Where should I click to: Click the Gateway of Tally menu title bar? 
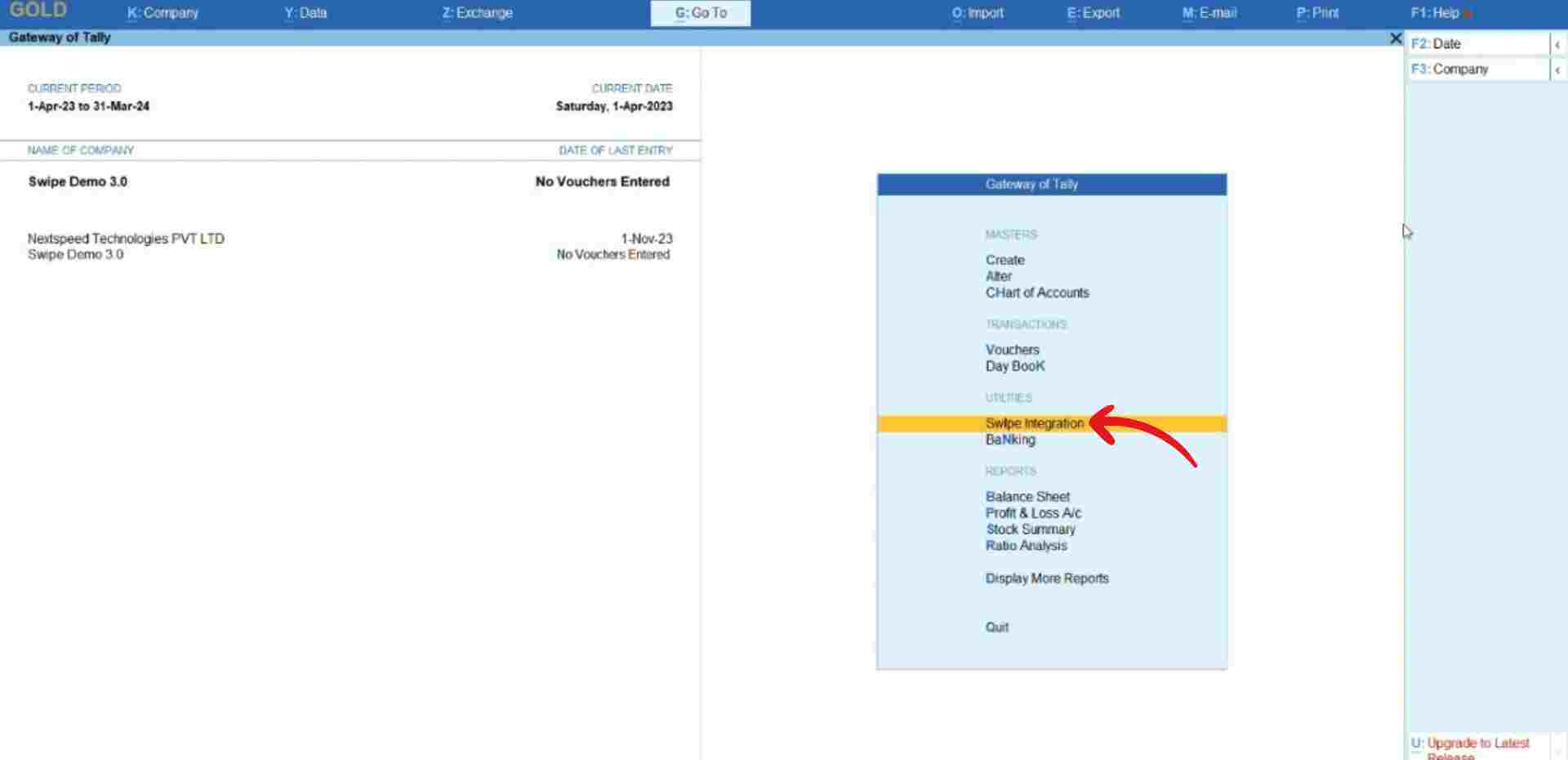1052,185
